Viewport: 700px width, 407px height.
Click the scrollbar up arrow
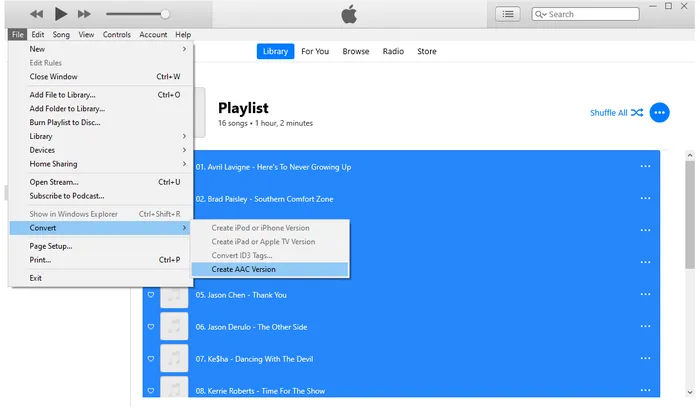pyautogui.click(x=690, y=155)
